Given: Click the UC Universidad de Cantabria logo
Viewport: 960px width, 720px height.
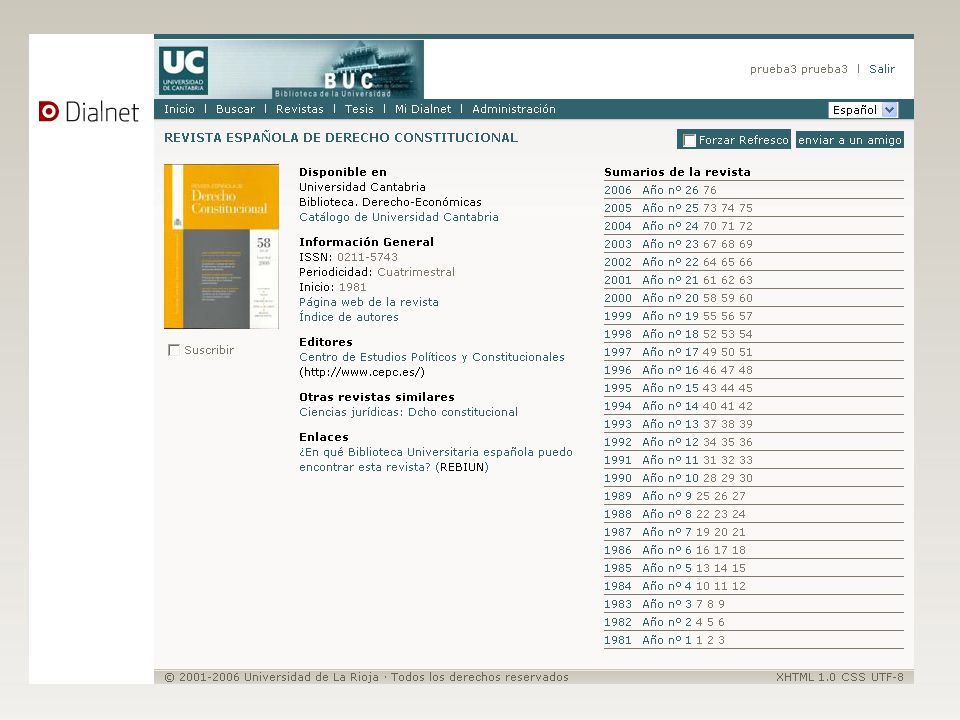Looking at the screenshot, I should (x=183, y=70).
